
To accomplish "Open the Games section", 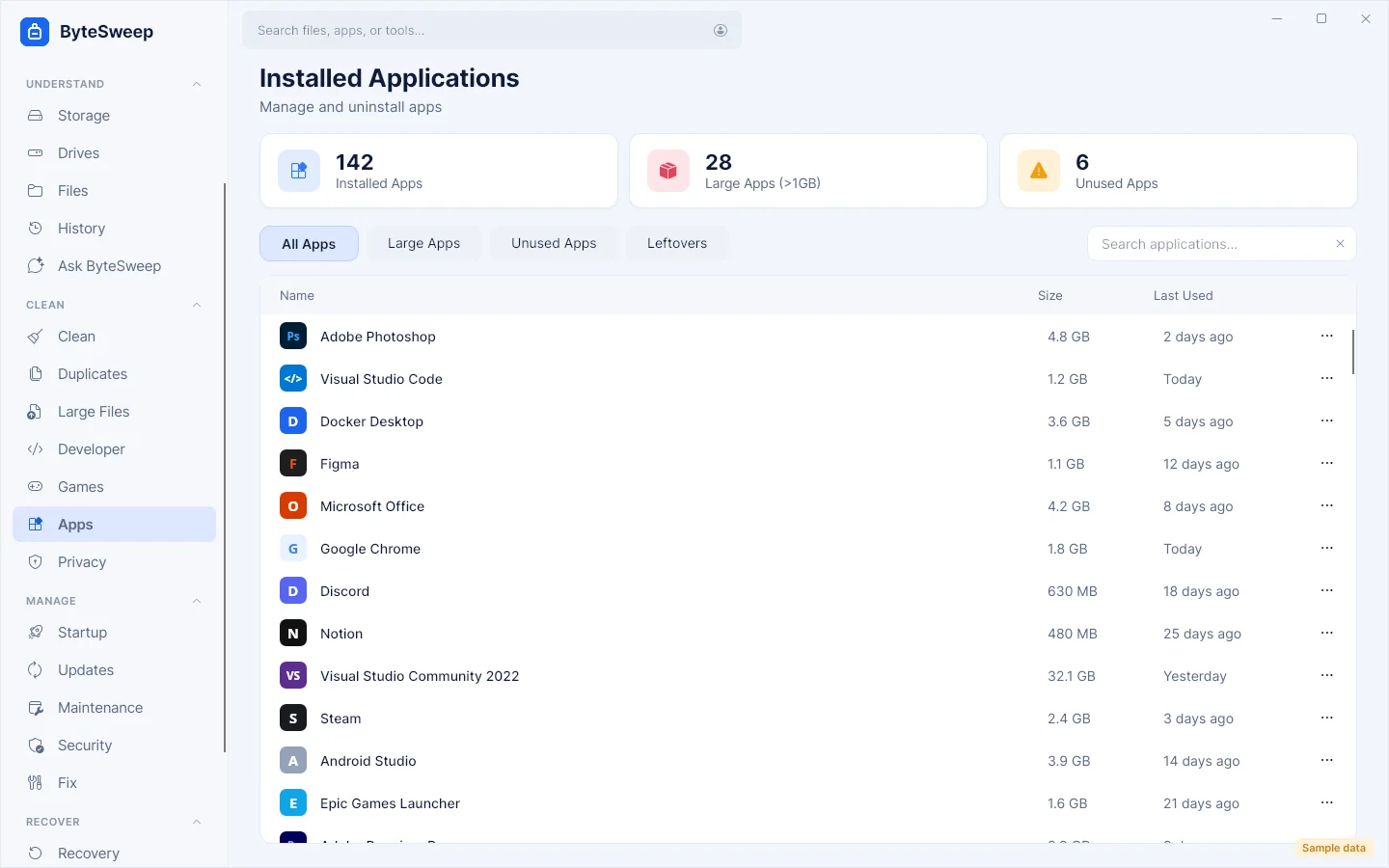I will (x=114, y=487).
